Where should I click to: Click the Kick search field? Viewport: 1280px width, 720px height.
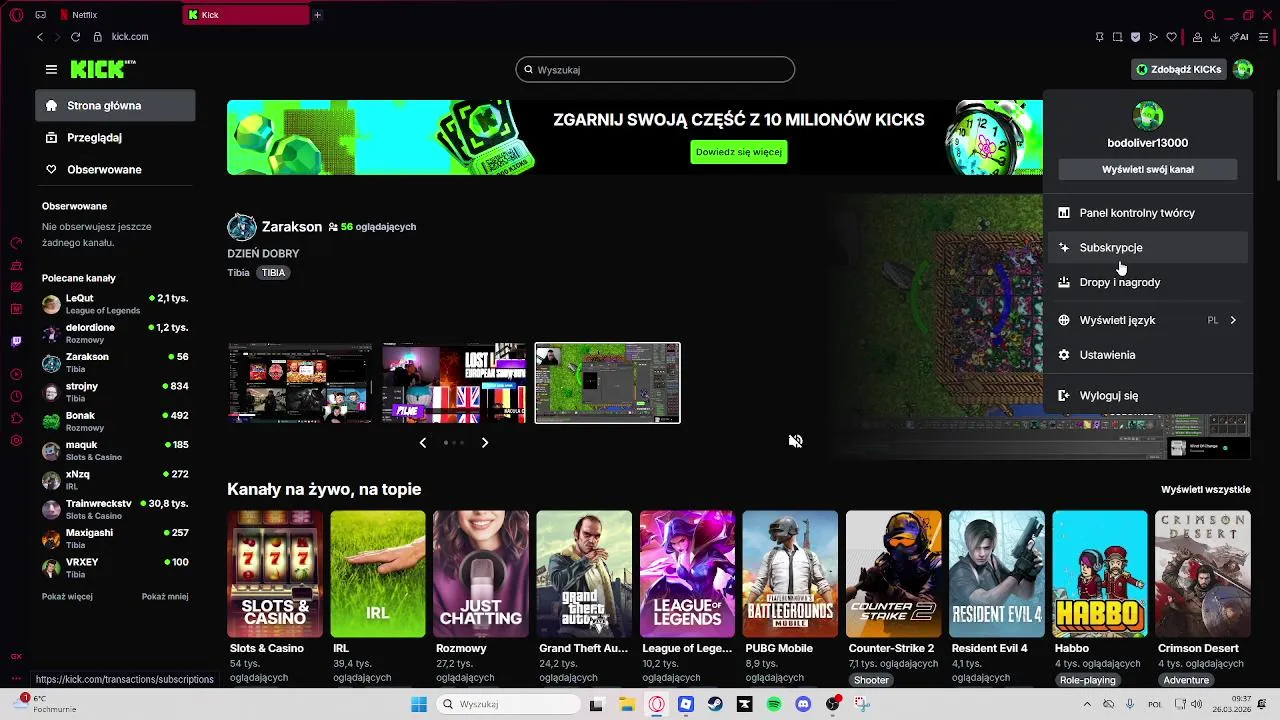[x=655, y=70]
